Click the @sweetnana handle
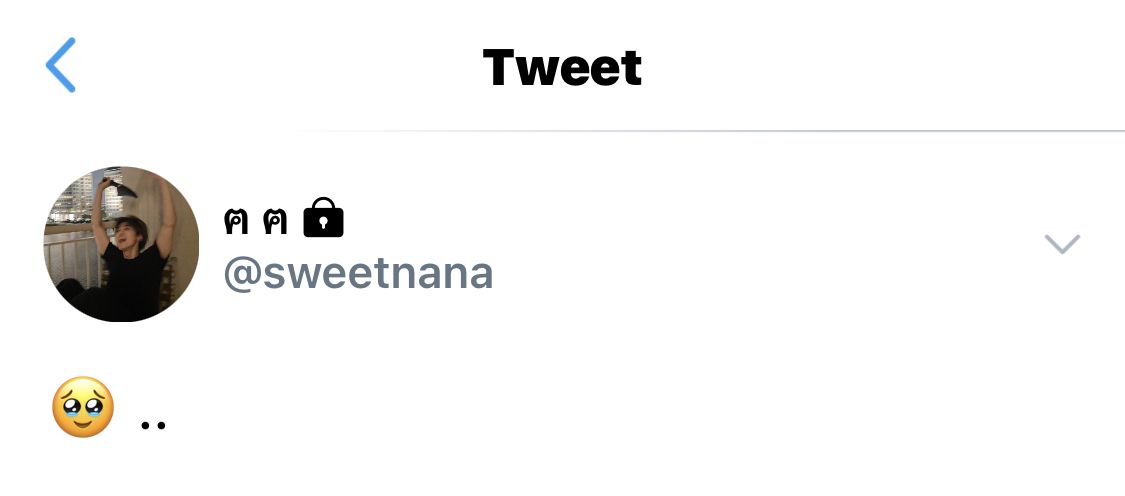Viewport: 1125px width, 496px height. tap(358, 272)
